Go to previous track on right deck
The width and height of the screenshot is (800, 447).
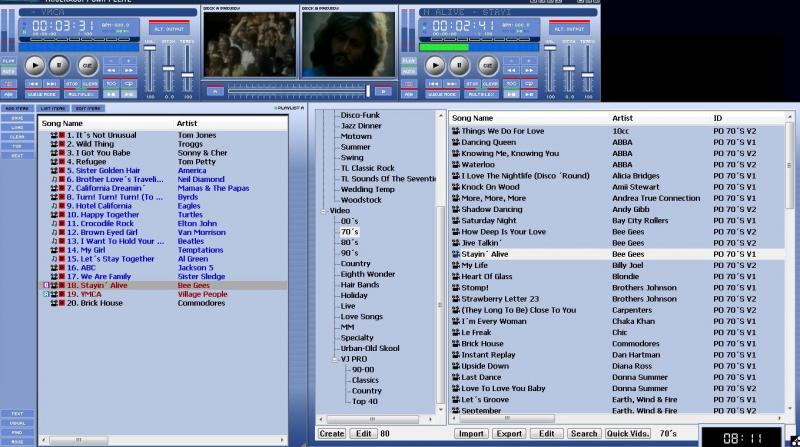point(433,84)
